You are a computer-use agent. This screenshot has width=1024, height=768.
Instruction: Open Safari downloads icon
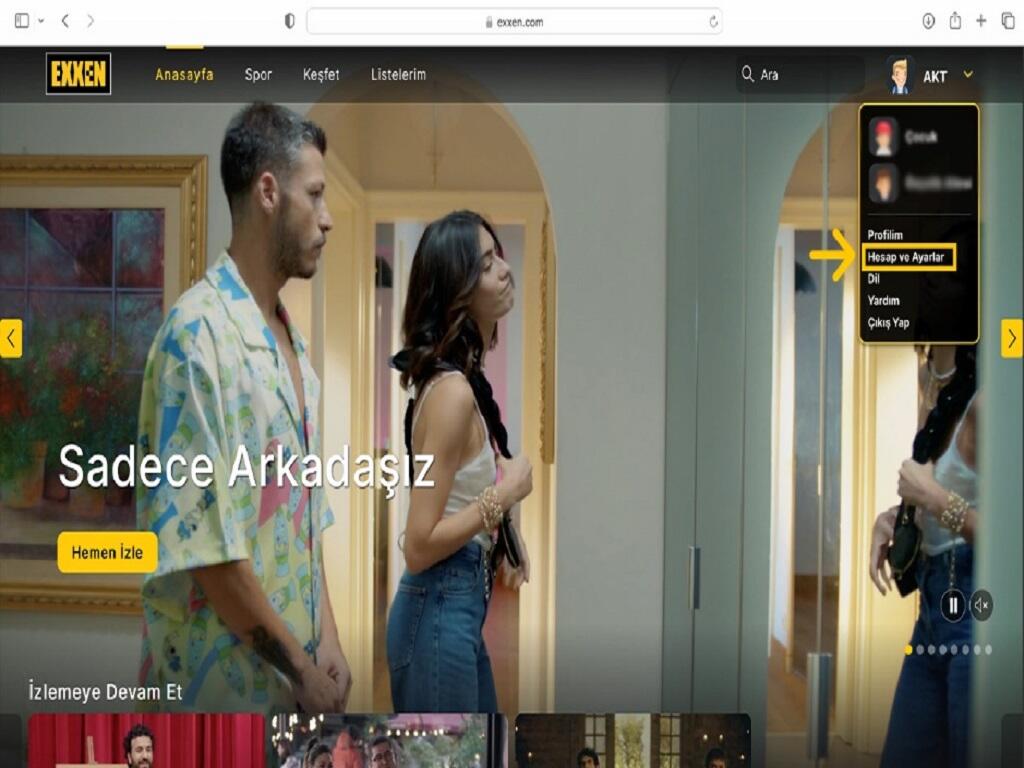coord(928,21)
